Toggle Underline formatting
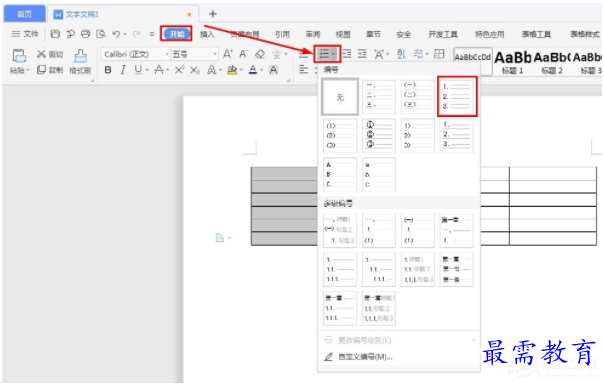 138,70
